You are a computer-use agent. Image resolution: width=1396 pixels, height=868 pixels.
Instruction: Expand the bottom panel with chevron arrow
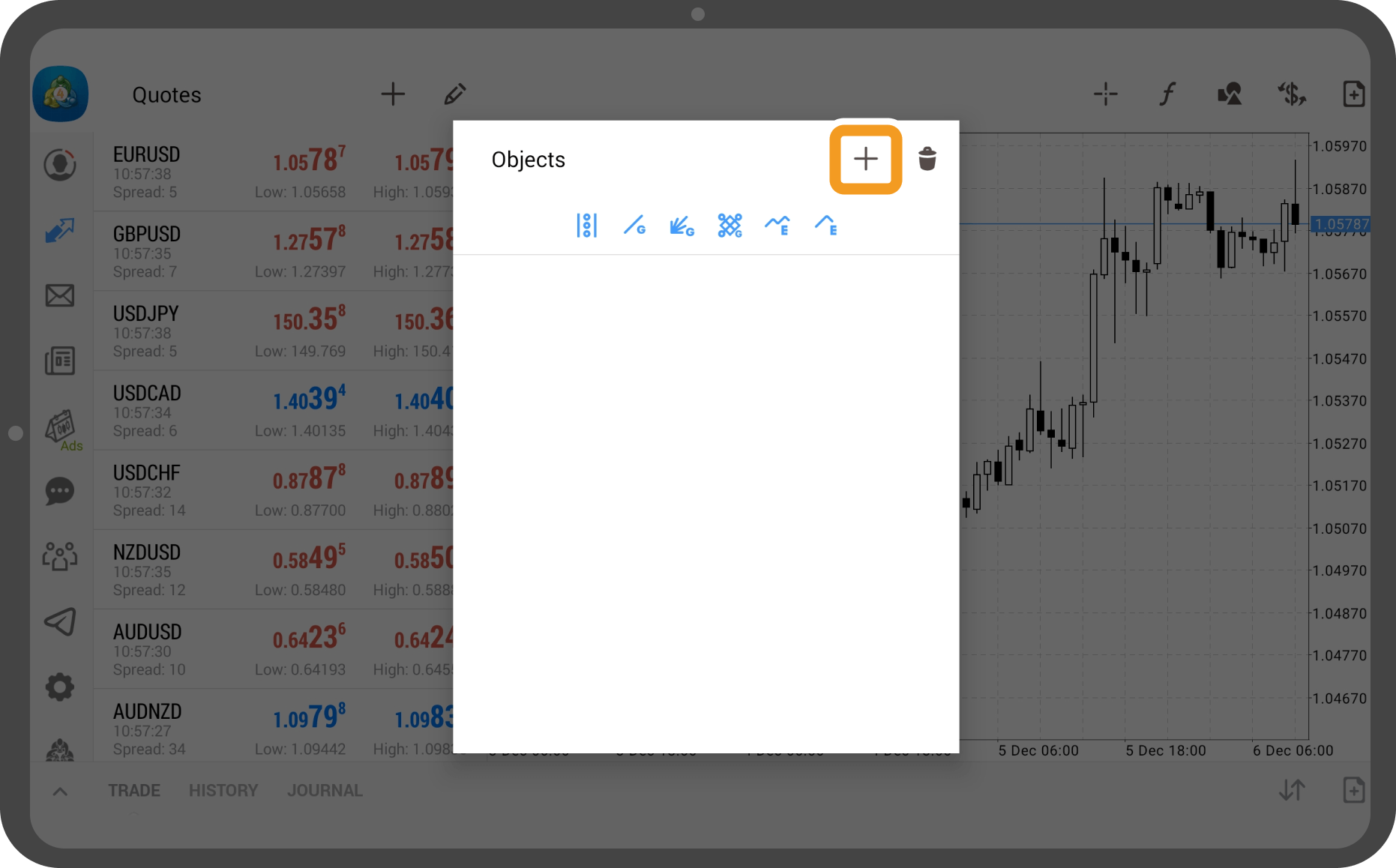tap(60, 791)
